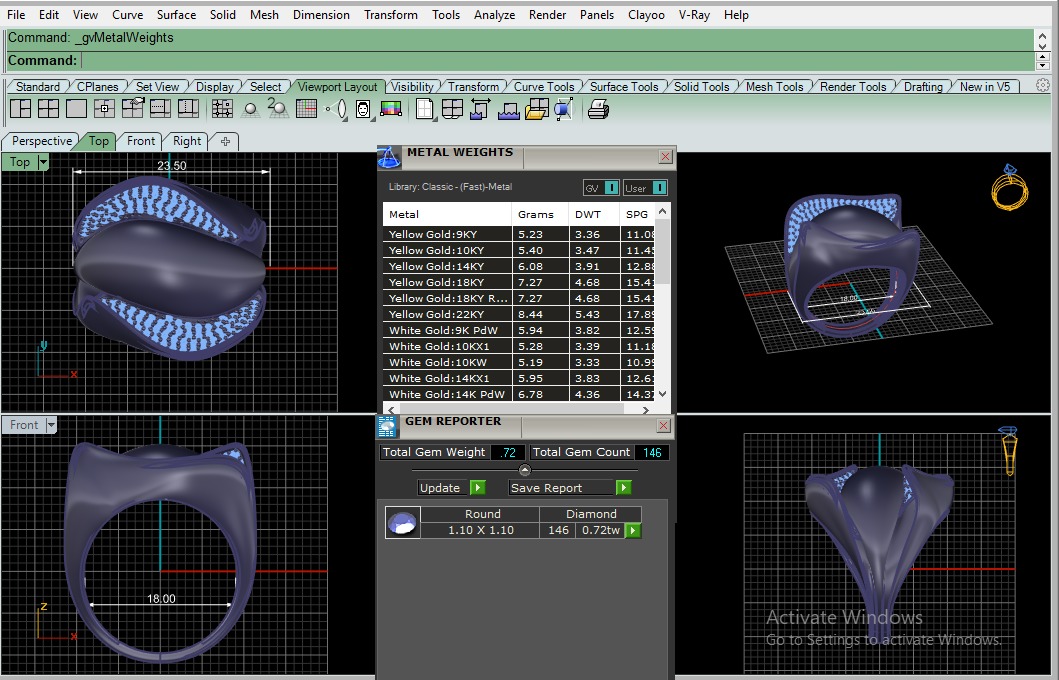The image size is (1059, 680).
Task: Open the Render menu
Action: (548, 15)
